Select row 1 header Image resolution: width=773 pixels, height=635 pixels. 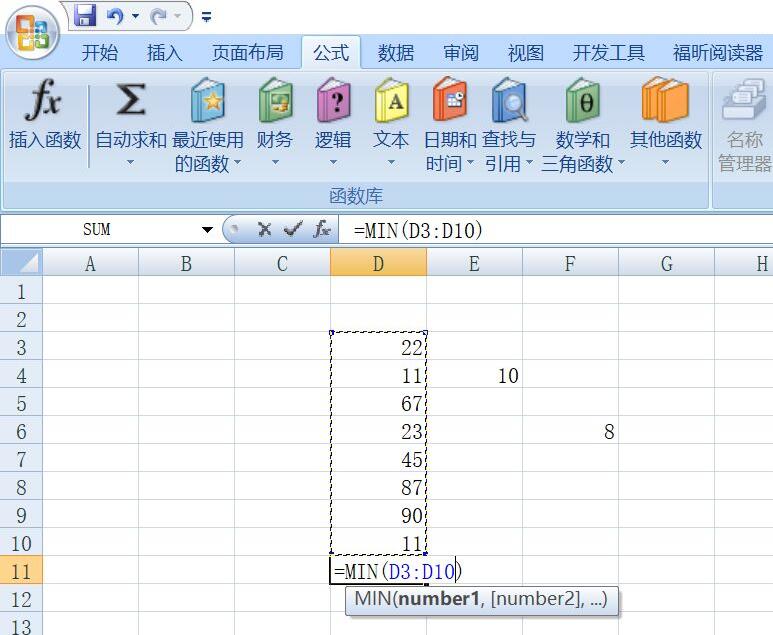21,291
